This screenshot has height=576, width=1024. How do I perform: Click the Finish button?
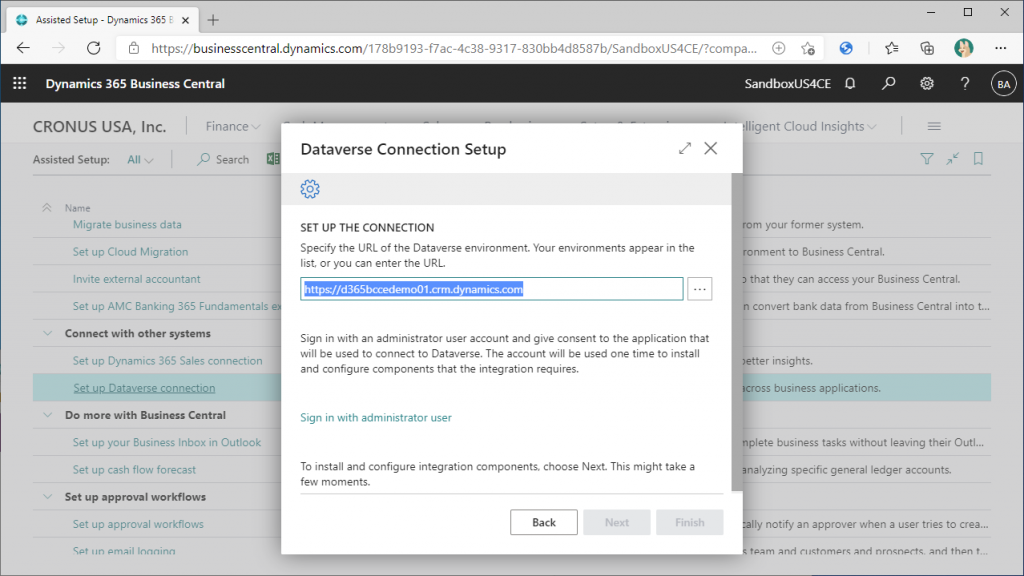(x=690, y=522)
